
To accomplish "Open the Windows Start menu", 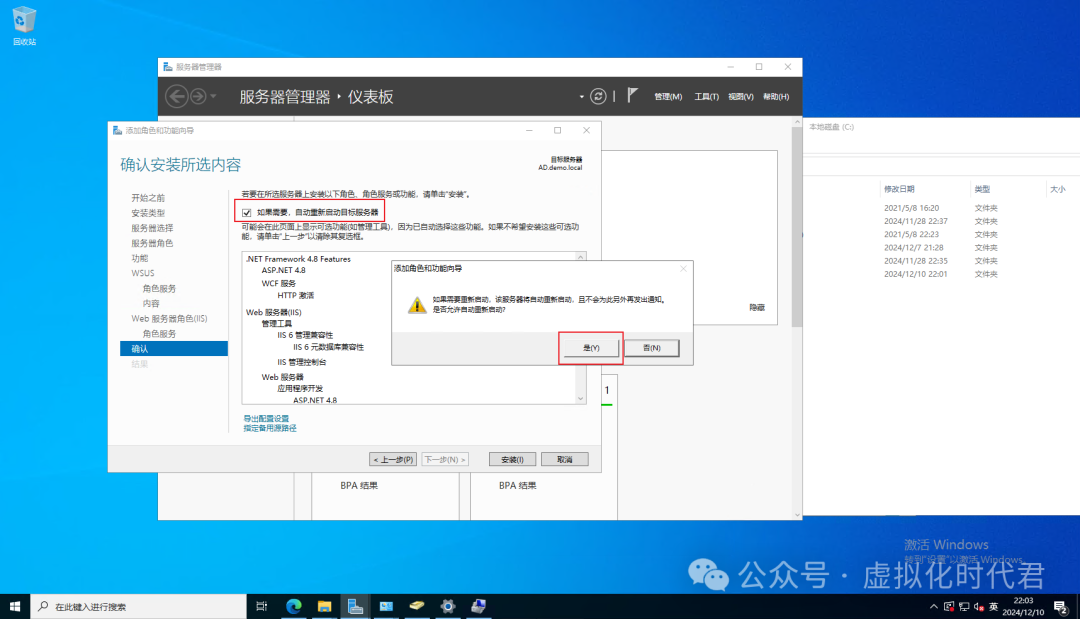I will [x=14, y=607].
